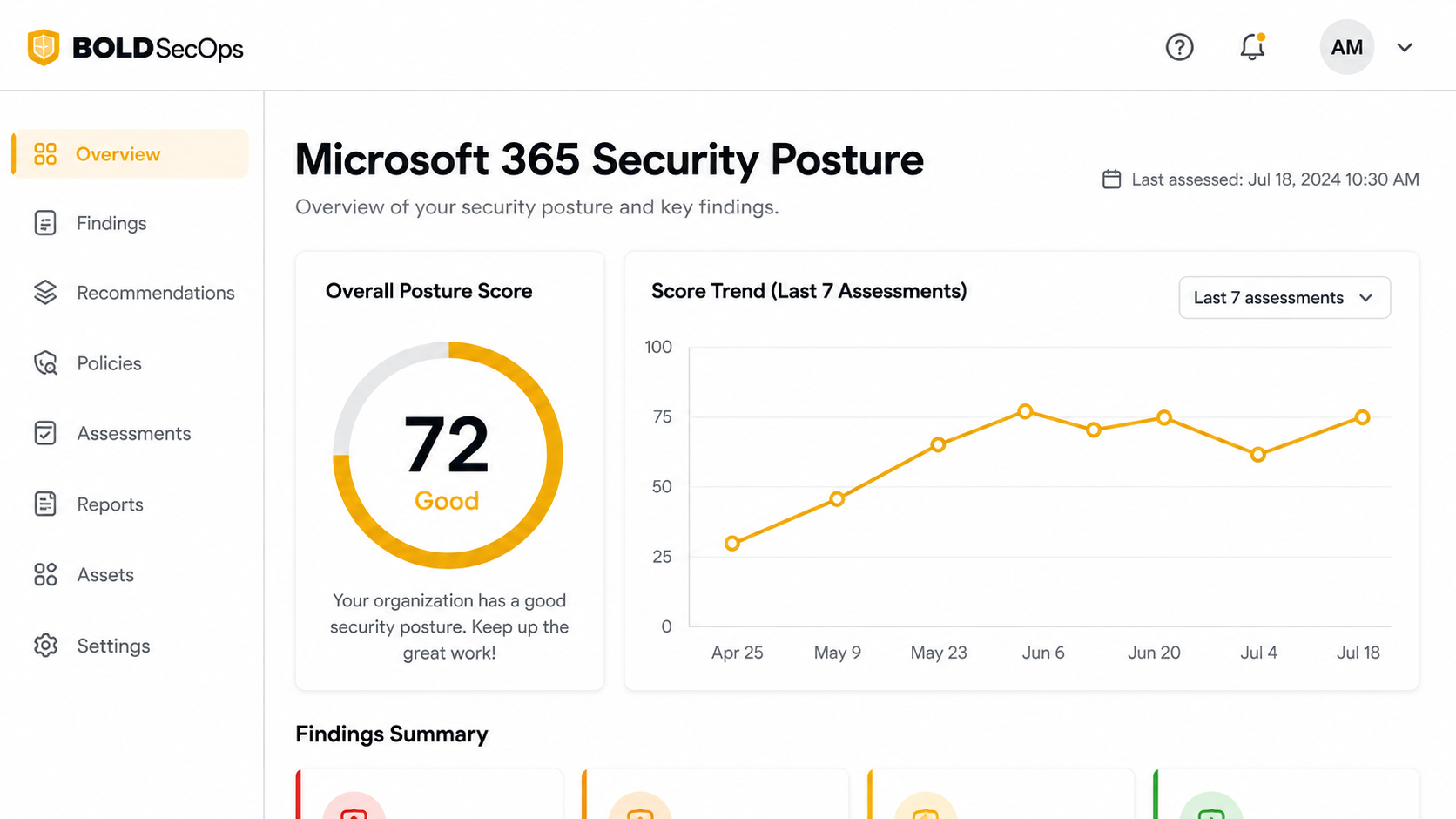Open notifications bell icon

1252,47
